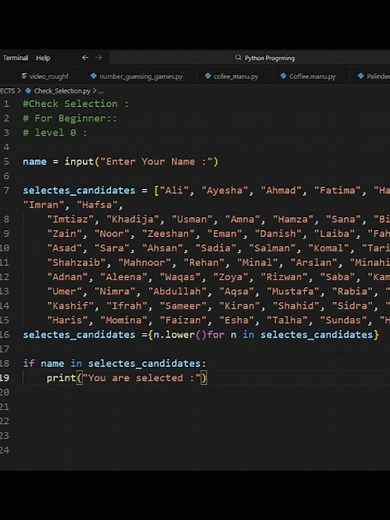Viewport: 390px width, 520px height.
Task: Click the Python Progrming search box
Action: click(250, 58)
